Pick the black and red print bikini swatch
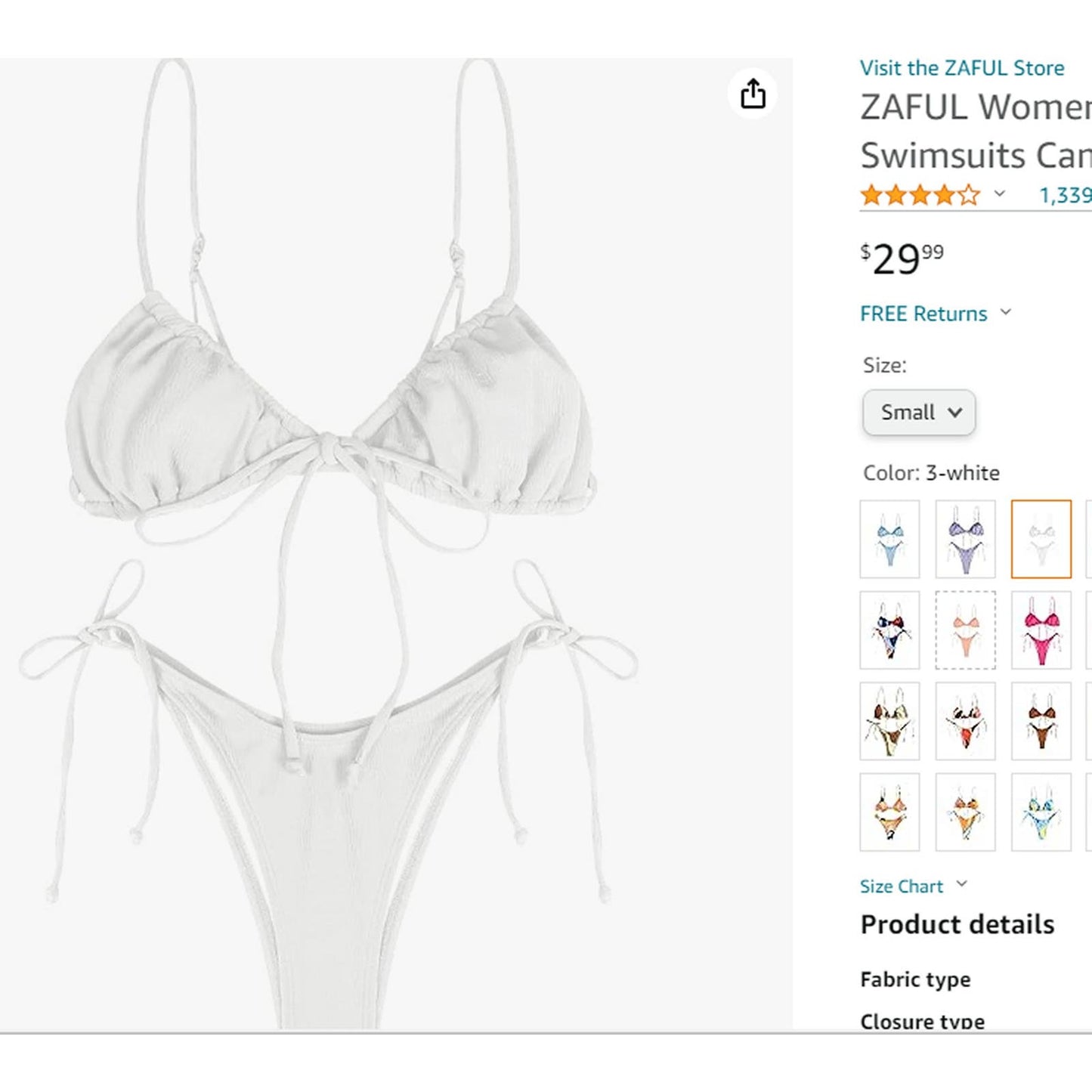The image size is (1092, 1092). click(x=965, y=721)
